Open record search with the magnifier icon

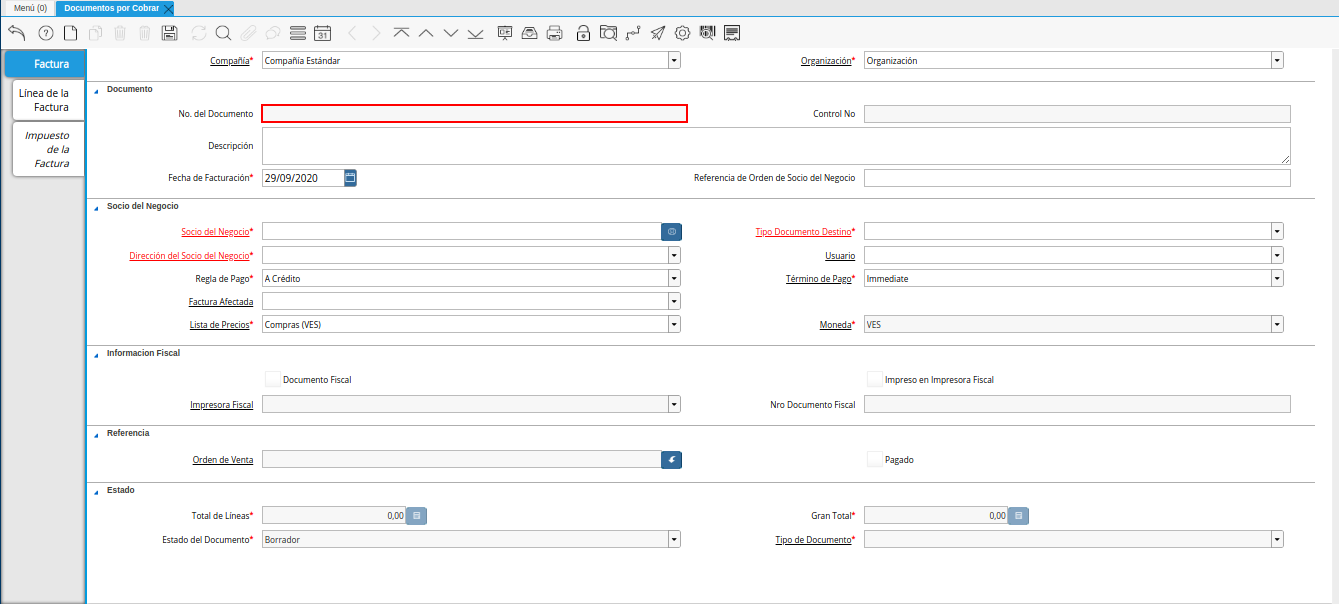[223, 33]
